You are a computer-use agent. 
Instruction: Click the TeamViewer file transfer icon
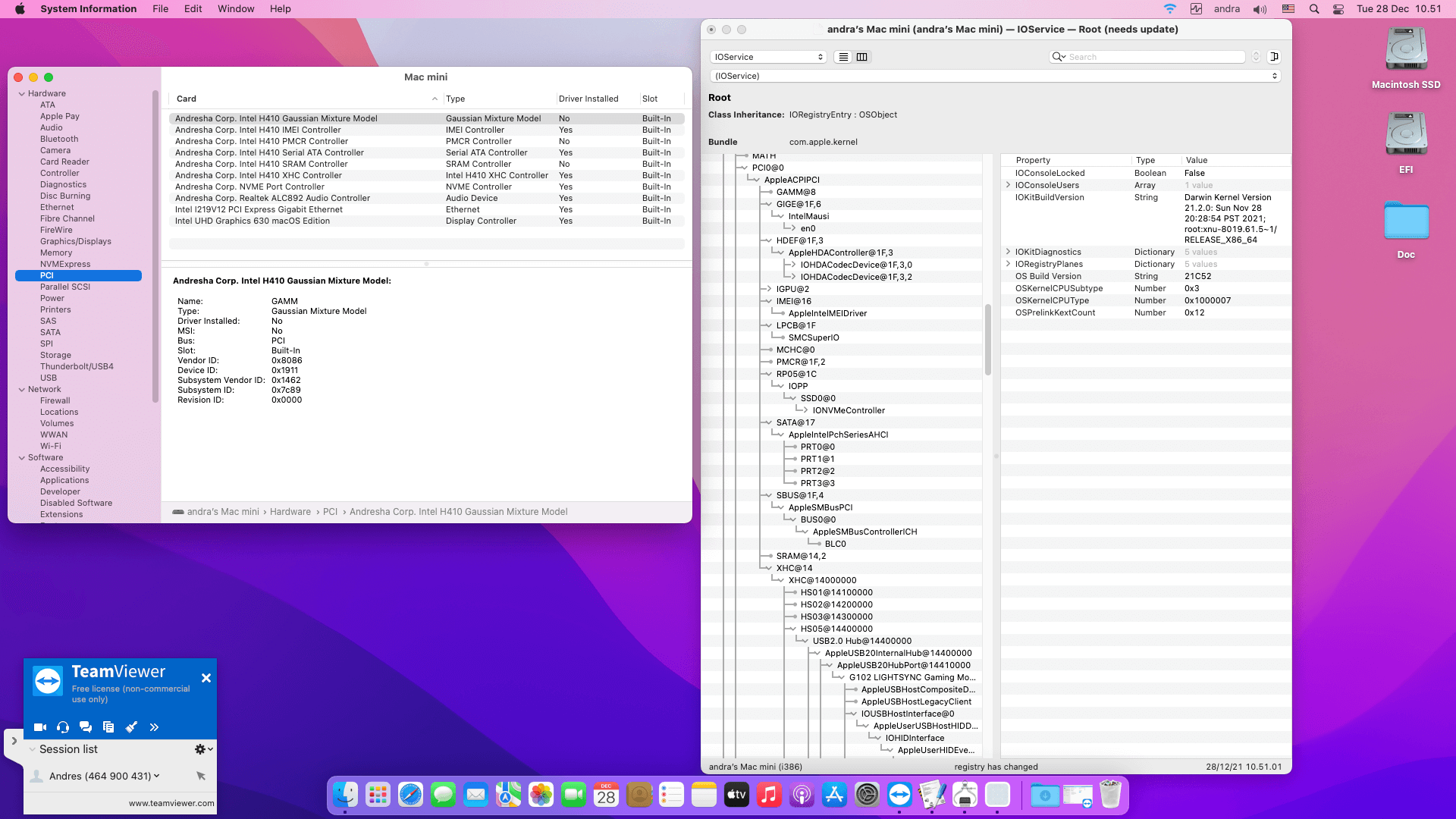tap(108, 727)
